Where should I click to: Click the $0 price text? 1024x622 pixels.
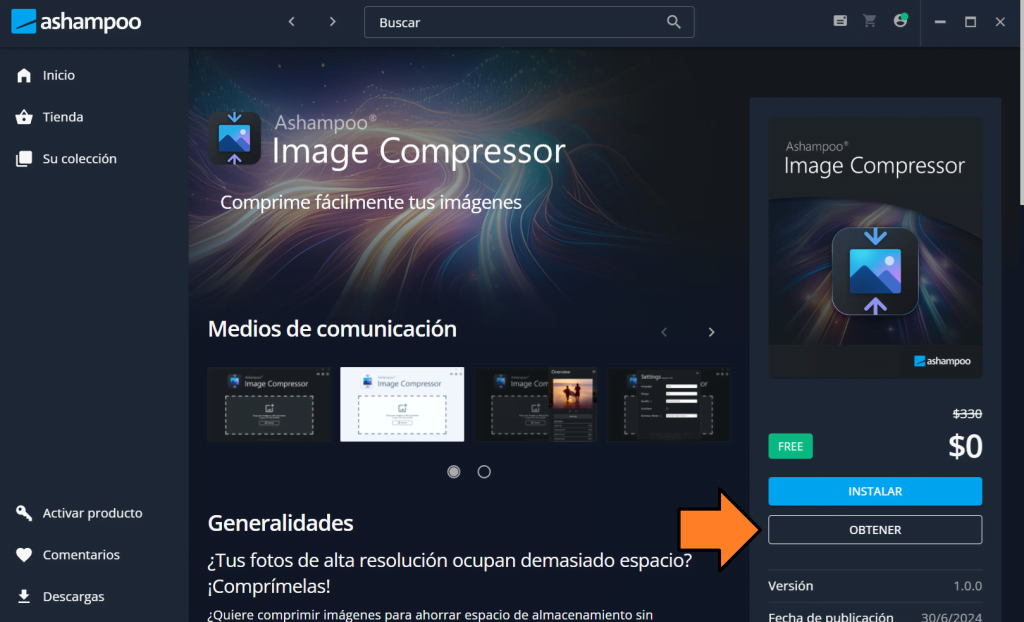(965, 446)
